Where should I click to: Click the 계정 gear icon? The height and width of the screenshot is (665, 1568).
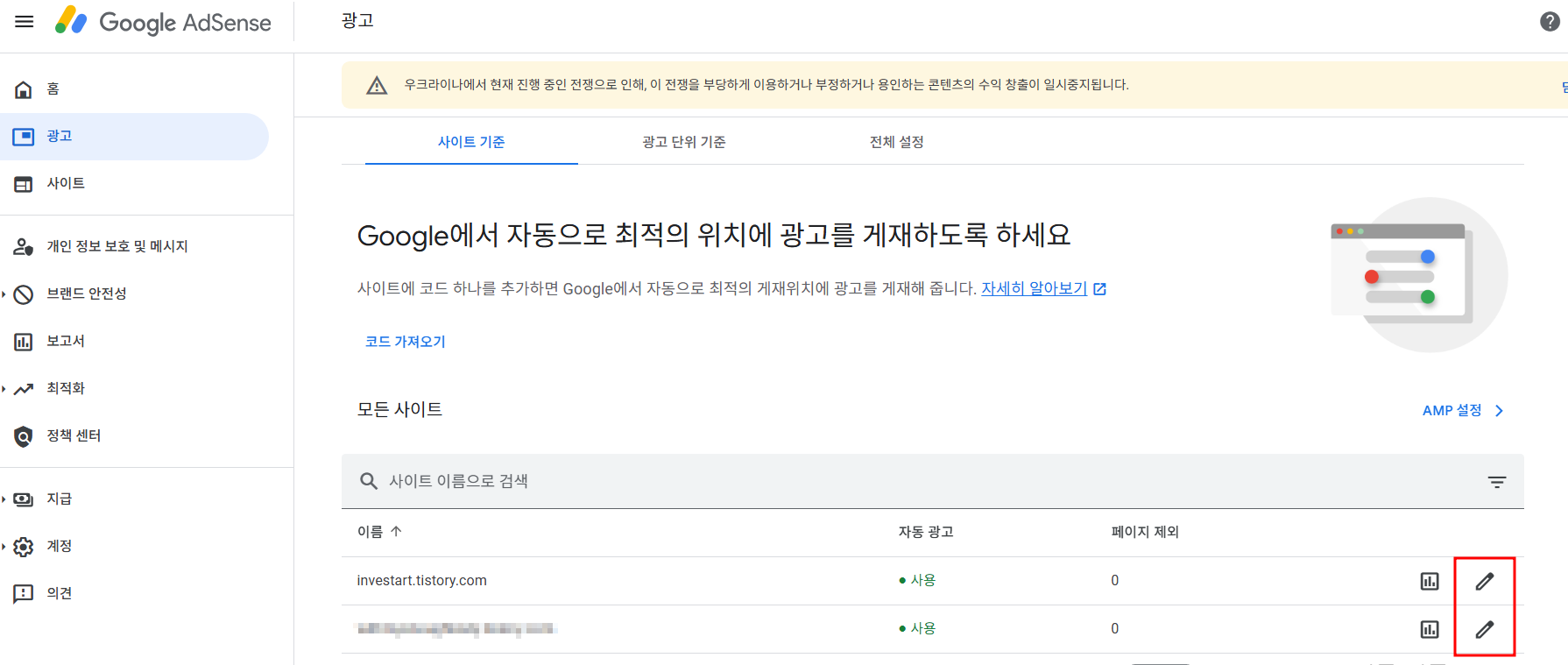(x=24, y=547)
